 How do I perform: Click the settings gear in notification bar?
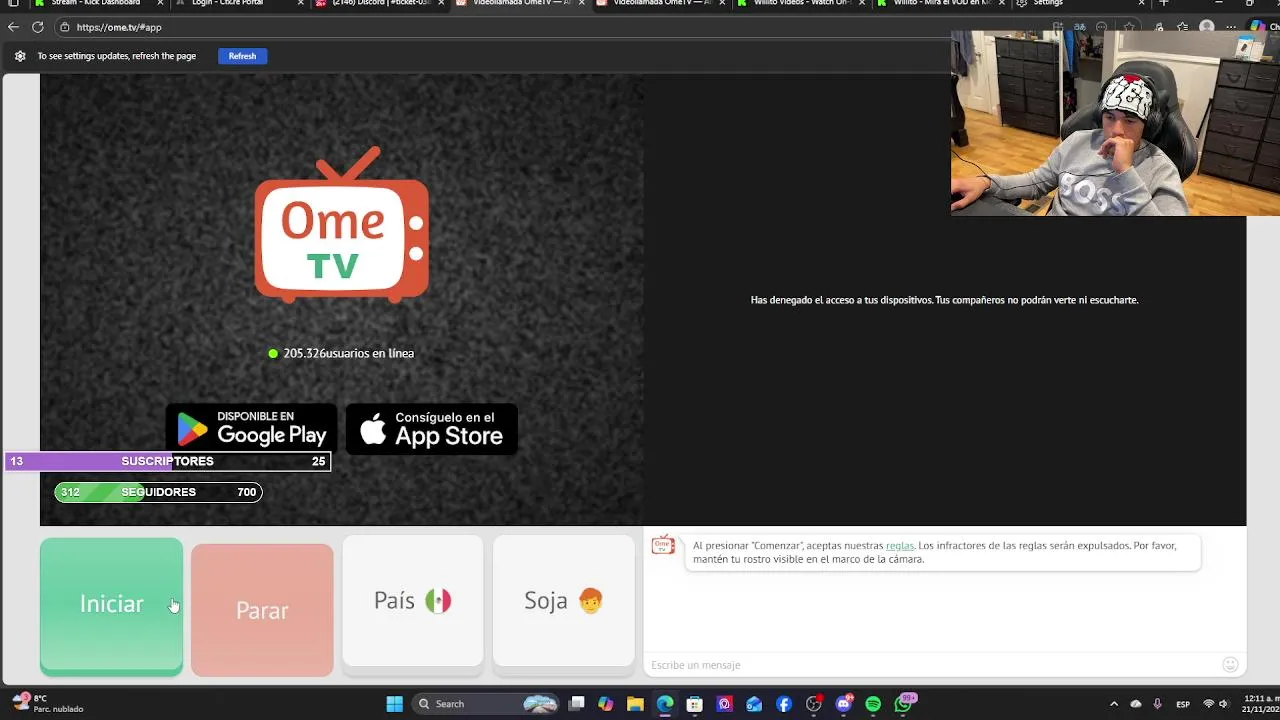point(20,56)
